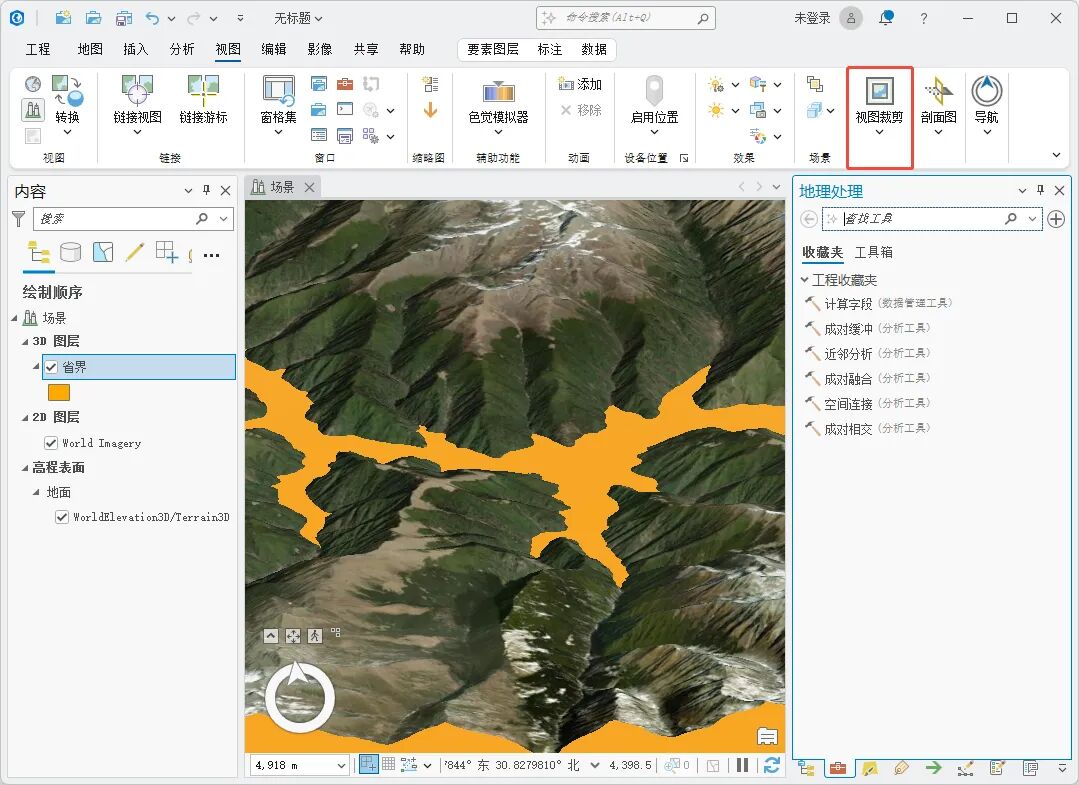Click the red toolbox icon in window group
Viewport: 1079px width, 785px height.
pos(345,84)
